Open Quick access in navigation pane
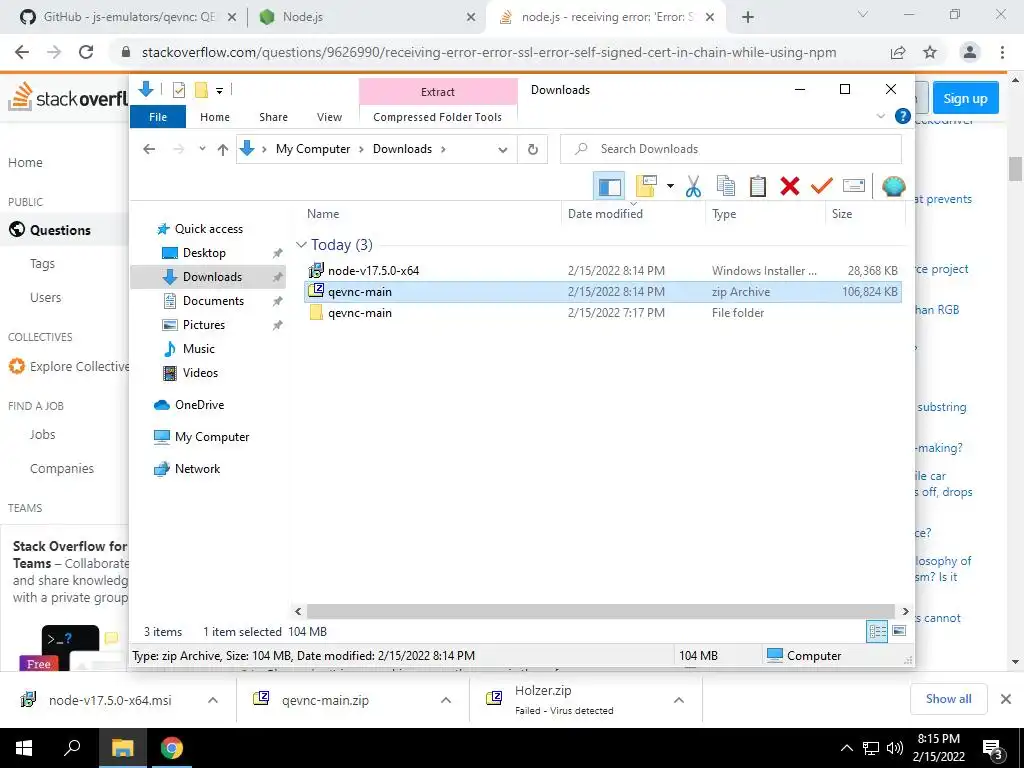Image resolution: width=1024 pixels, height=768 pixels. click(x=208, y=229)
